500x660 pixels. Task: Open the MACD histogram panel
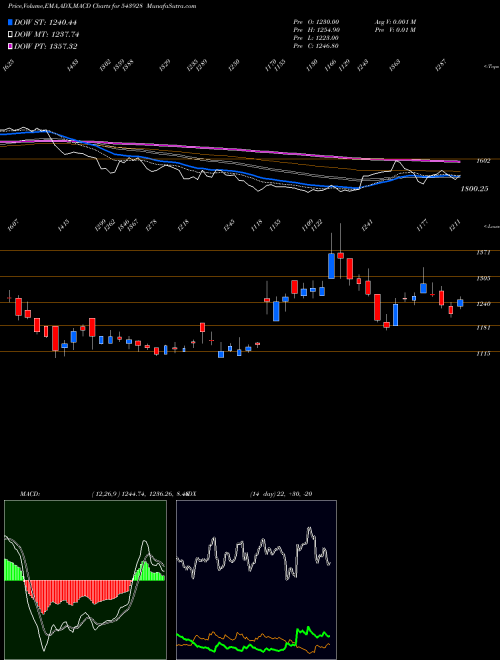click(85, 580)
